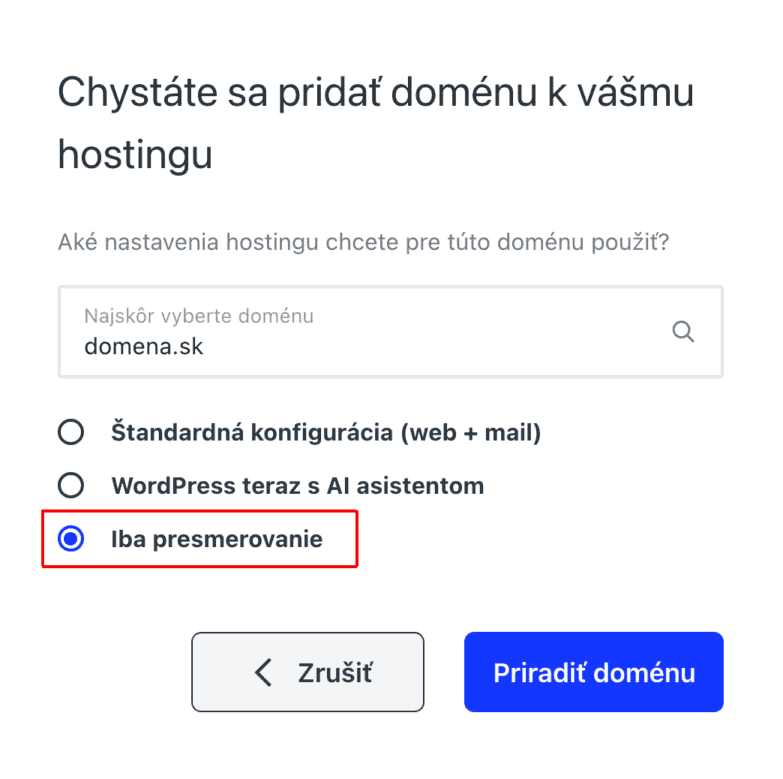Click the '(web + mail)' text
783x779 pixels.
tap(469, 433)
